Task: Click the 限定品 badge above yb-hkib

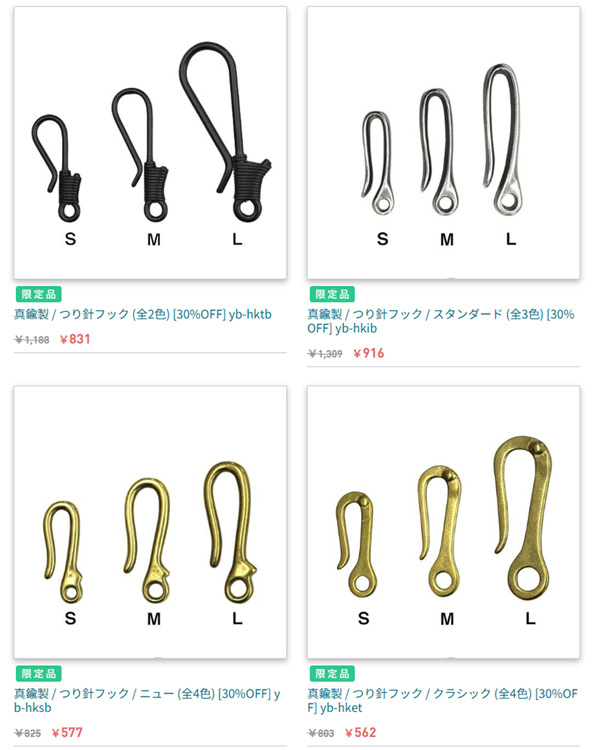Action: coord(332,294)
